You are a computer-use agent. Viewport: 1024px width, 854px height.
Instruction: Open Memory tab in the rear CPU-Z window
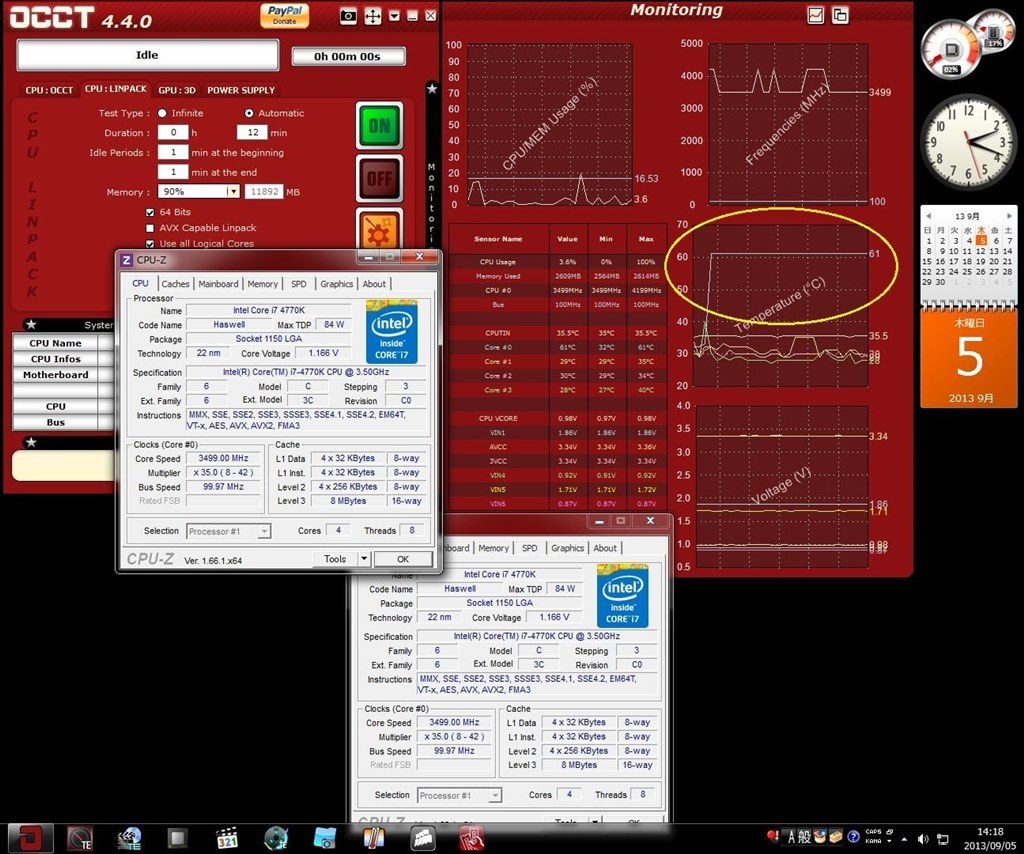click(493, 548)
